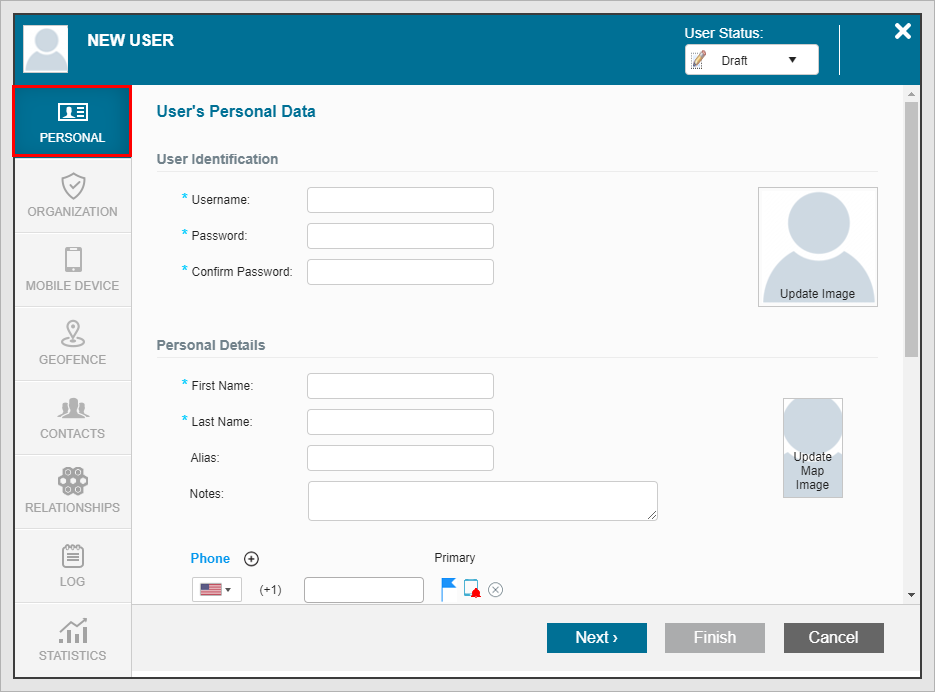Click Update Image profile picture
935x692 pixels.
click(817, 246)
